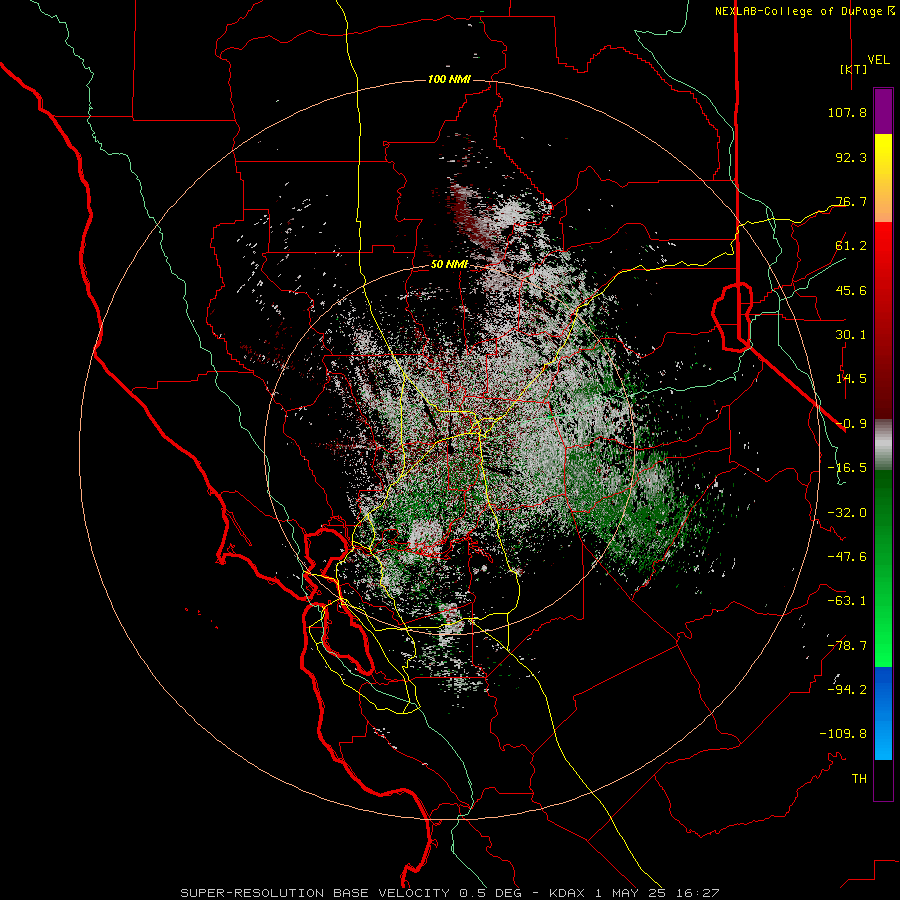Click the [KT] units label
Screen dimensions: 900x900
[x=853, y=69]
